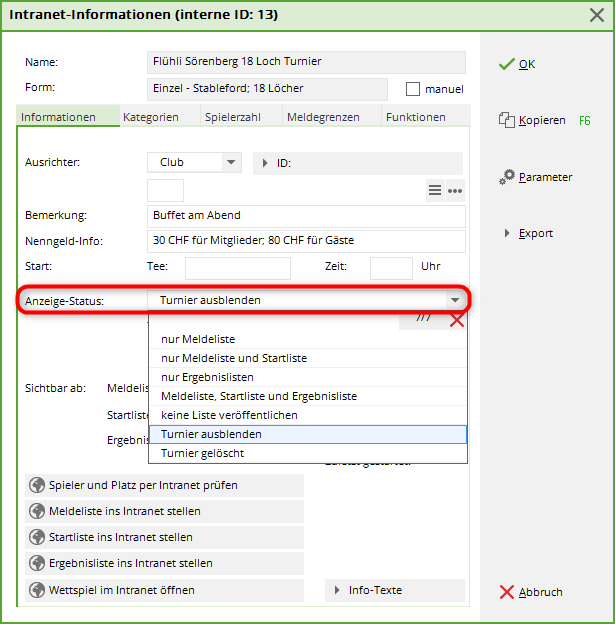Viewport: 615px width, 624px height.
Task: Click 'Ergebnisliste ins Intranet stellen'
Action: click(x=164, y=563)
